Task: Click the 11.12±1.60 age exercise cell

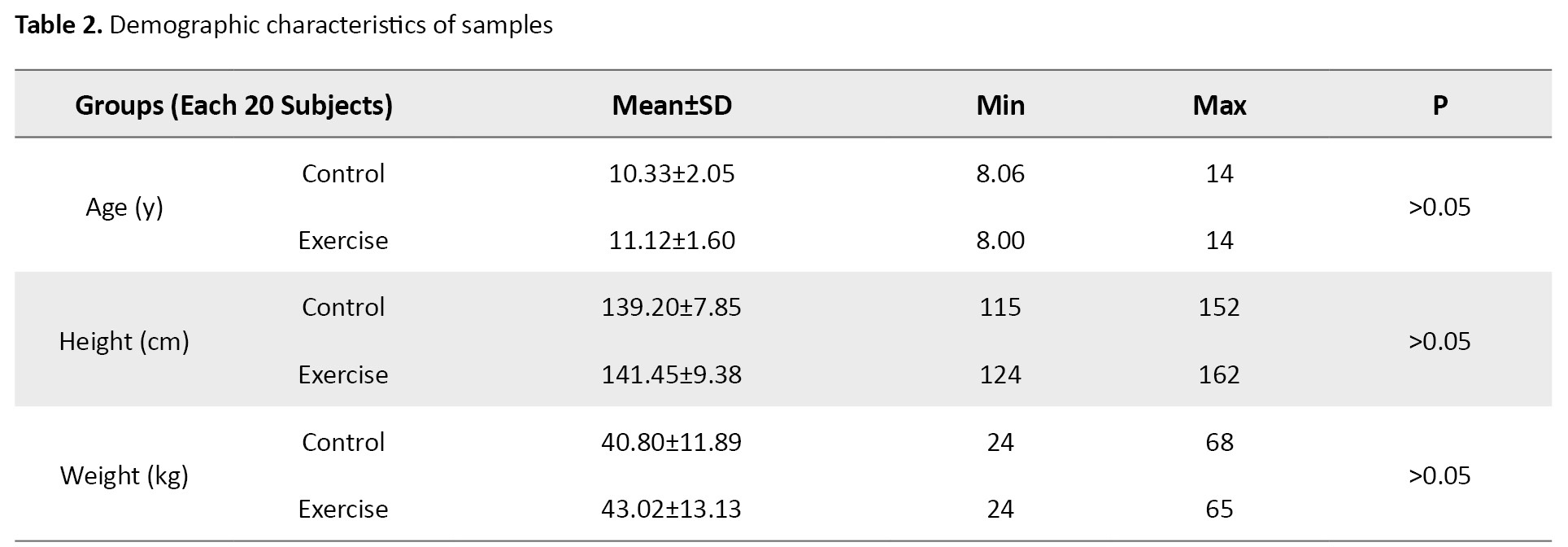Action: click(x=672, y=240)
